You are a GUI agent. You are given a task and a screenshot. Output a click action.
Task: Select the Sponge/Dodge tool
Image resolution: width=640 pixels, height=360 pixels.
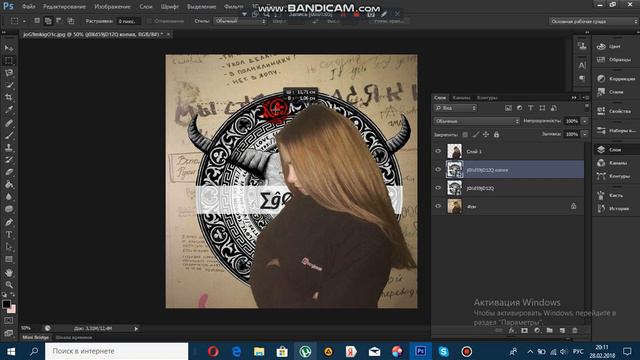(x=9, y=209)
